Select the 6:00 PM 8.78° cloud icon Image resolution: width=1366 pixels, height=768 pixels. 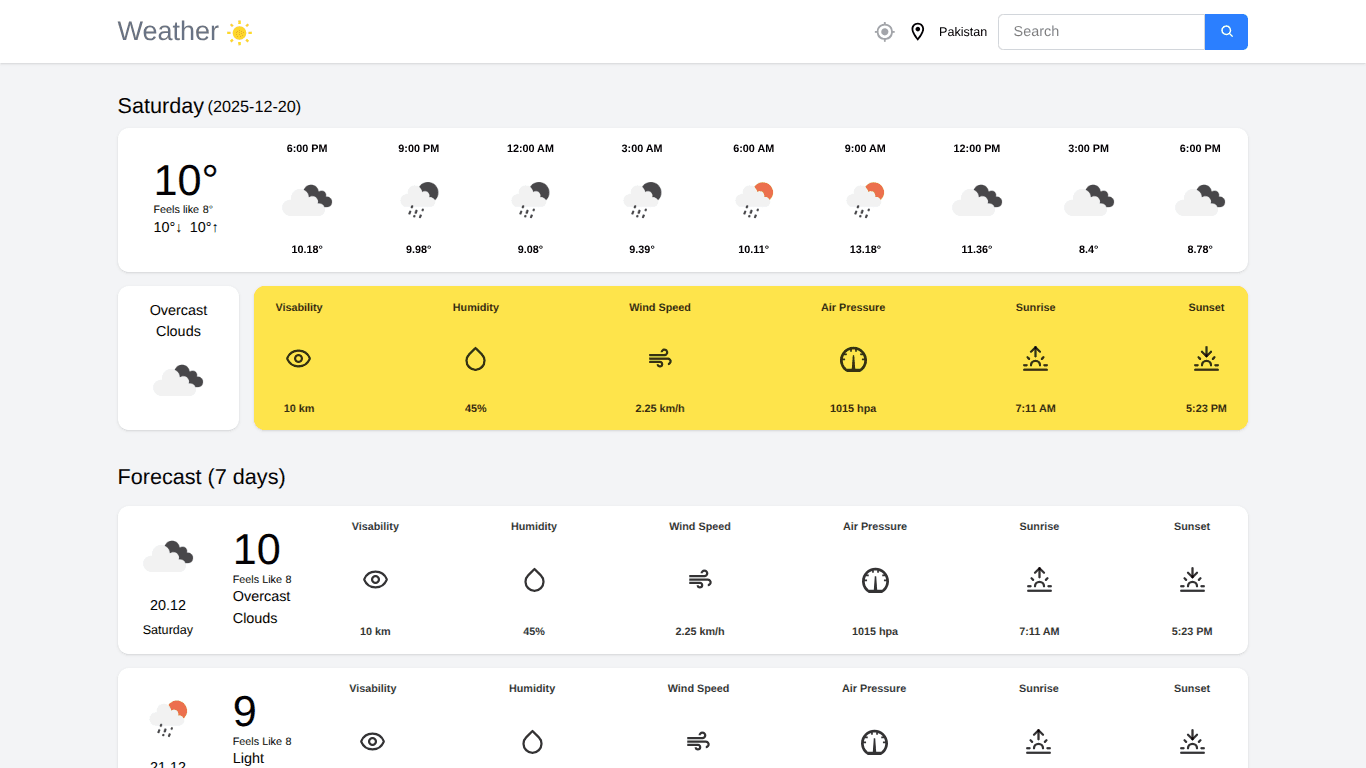pos(1200,200)
